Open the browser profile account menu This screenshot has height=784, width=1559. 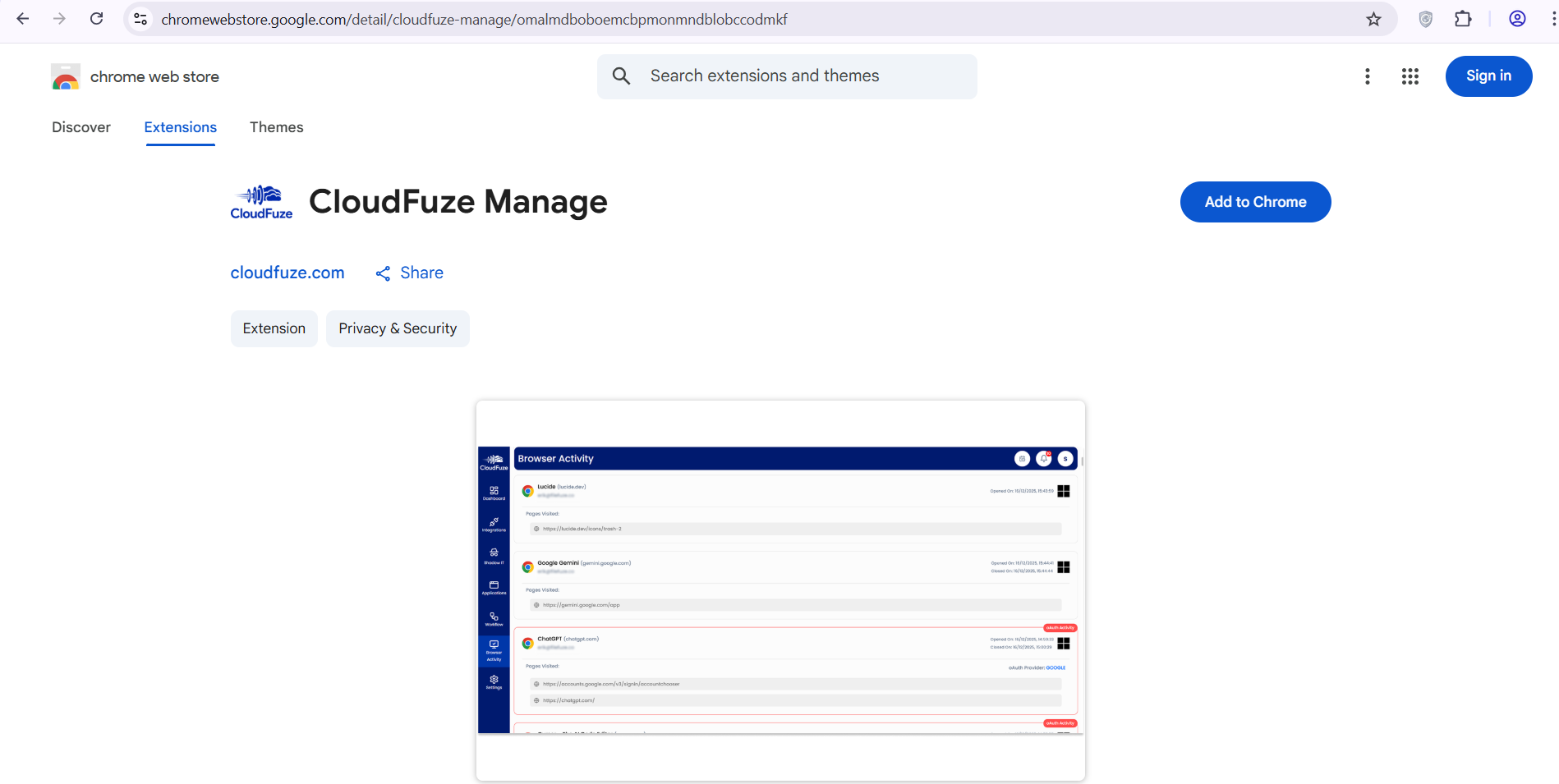(1517, 18)
